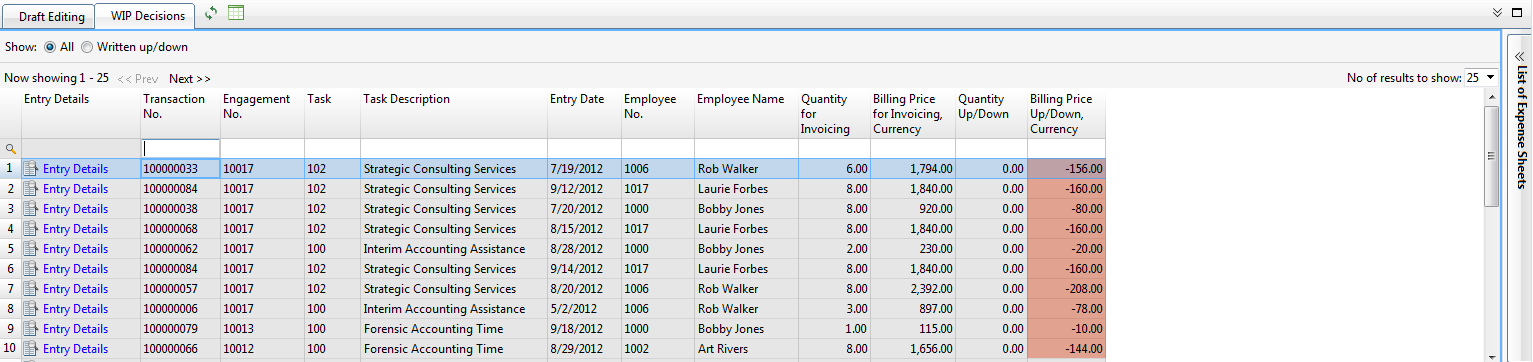The width and height of the screenshot is (1533, 362).
Task: Click entry details icon for transaction 100000033
Action: pyautogui.click(x=31, y=169)
